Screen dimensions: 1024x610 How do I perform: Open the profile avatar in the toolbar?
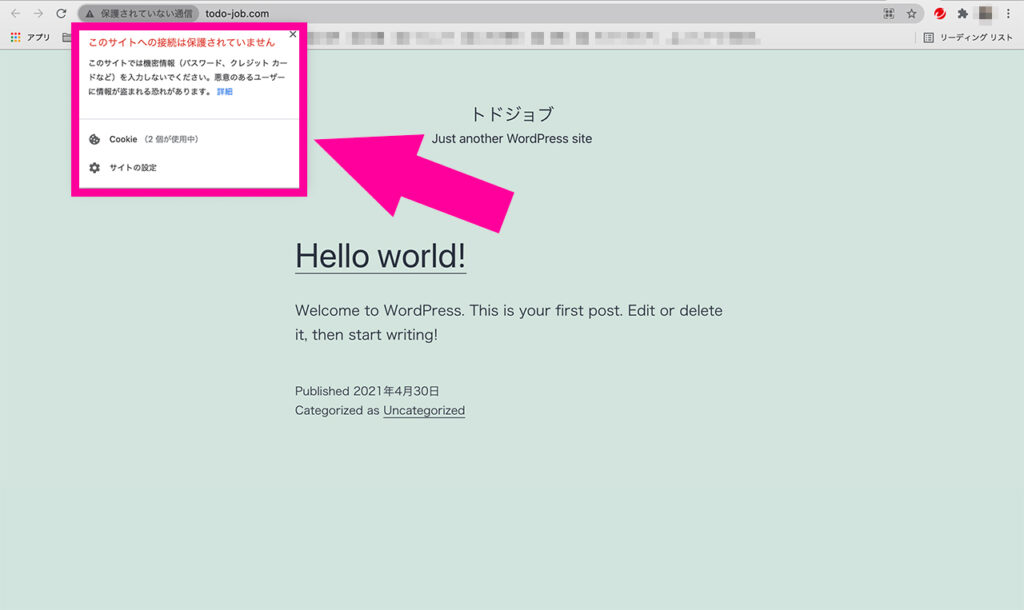pyautogui.click(x=985, y=13)
